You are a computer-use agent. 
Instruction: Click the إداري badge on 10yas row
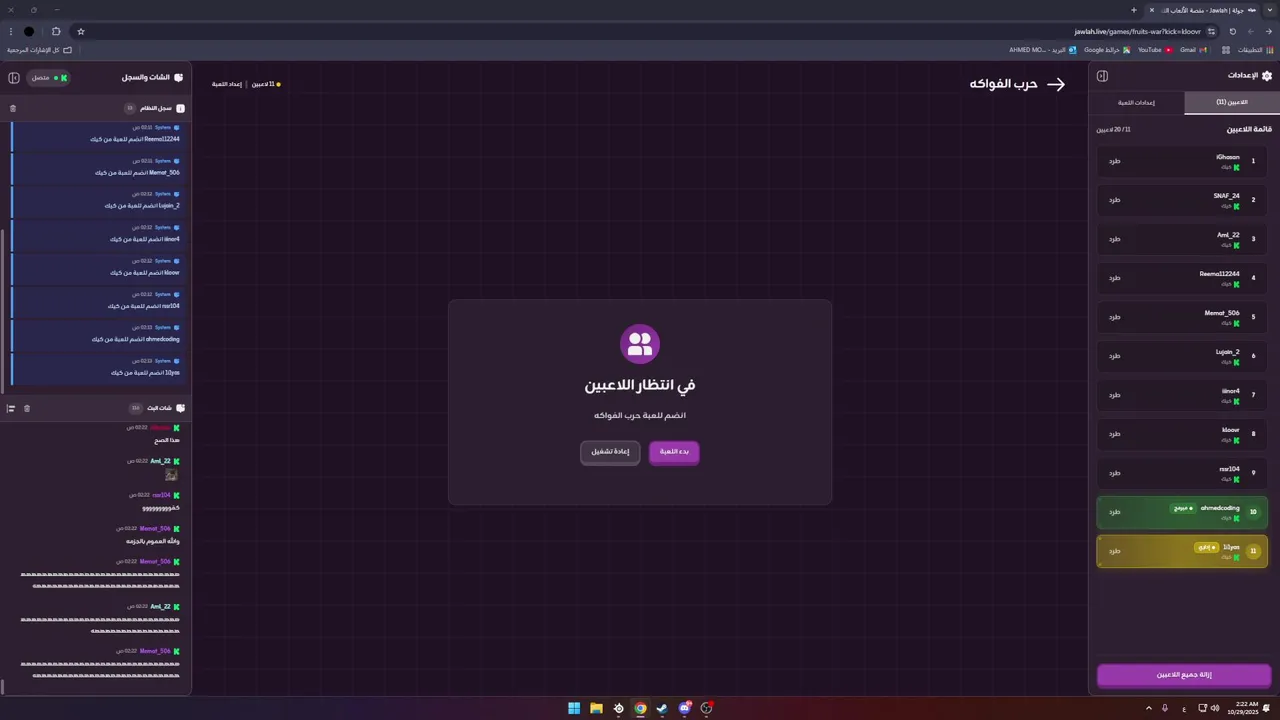coord(1205,547)
